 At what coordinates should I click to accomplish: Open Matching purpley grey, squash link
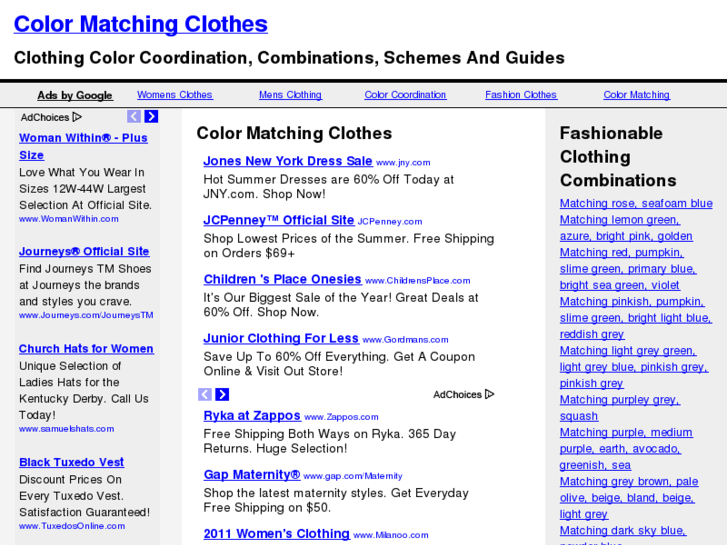pos(620,408)
